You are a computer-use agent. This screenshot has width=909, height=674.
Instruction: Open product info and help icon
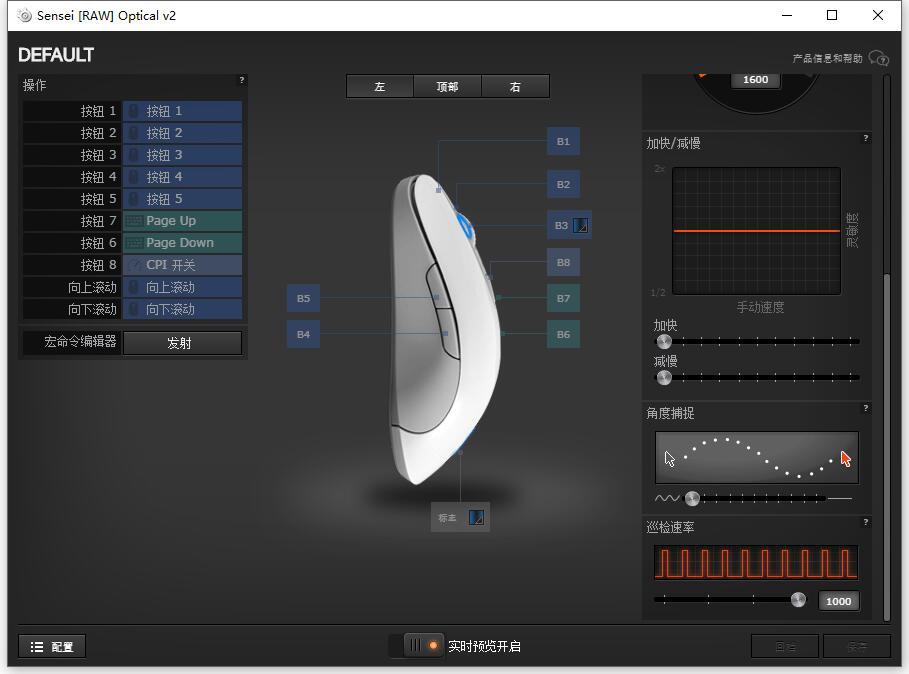[878, 59]
